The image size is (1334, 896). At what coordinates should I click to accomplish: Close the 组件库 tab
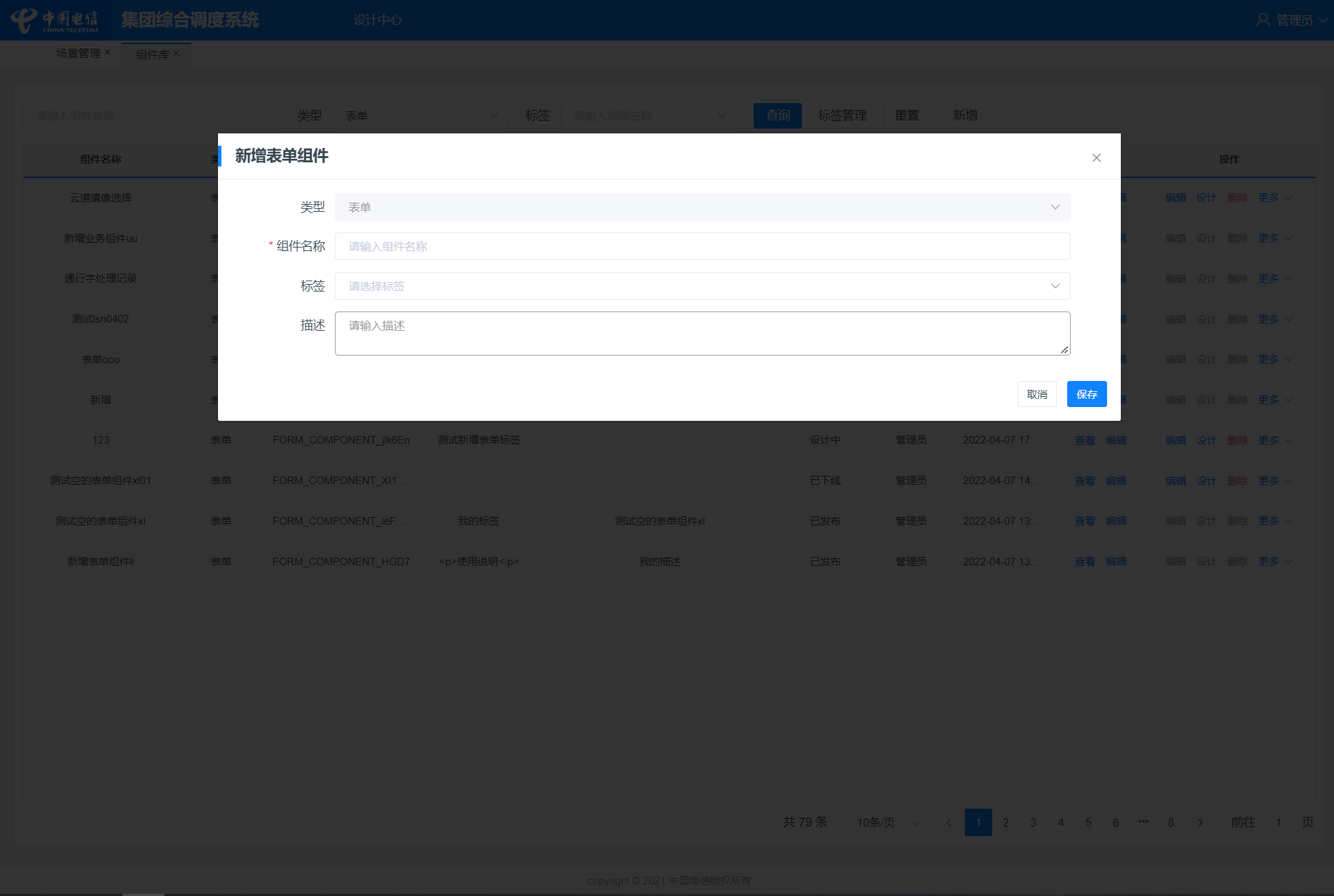[x=176, y=53]
